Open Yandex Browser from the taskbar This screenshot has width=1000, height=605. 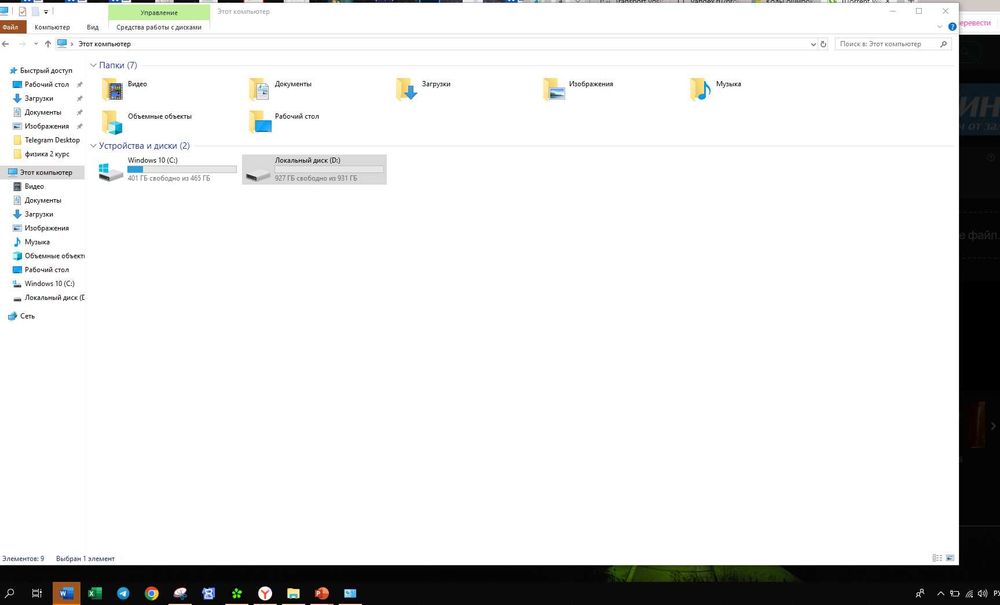tap(265, 593)
